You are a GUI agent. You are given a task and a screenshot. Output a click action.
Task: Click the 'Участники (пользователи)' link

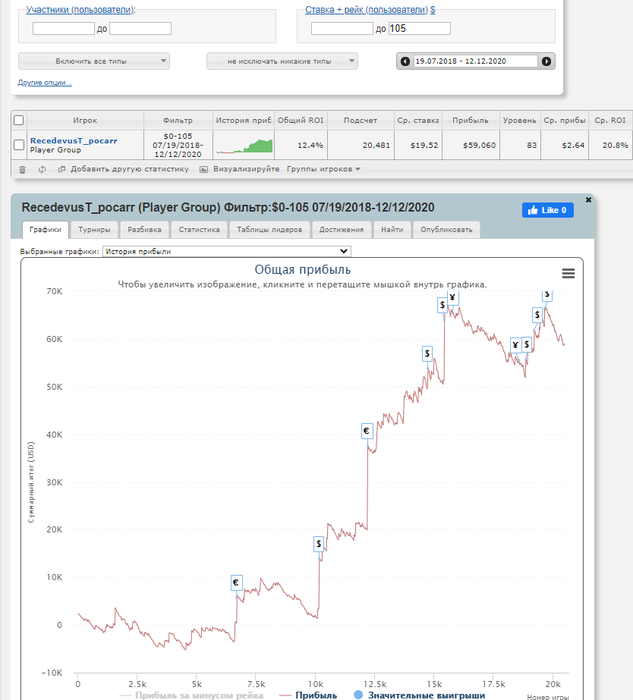point(80,9)
